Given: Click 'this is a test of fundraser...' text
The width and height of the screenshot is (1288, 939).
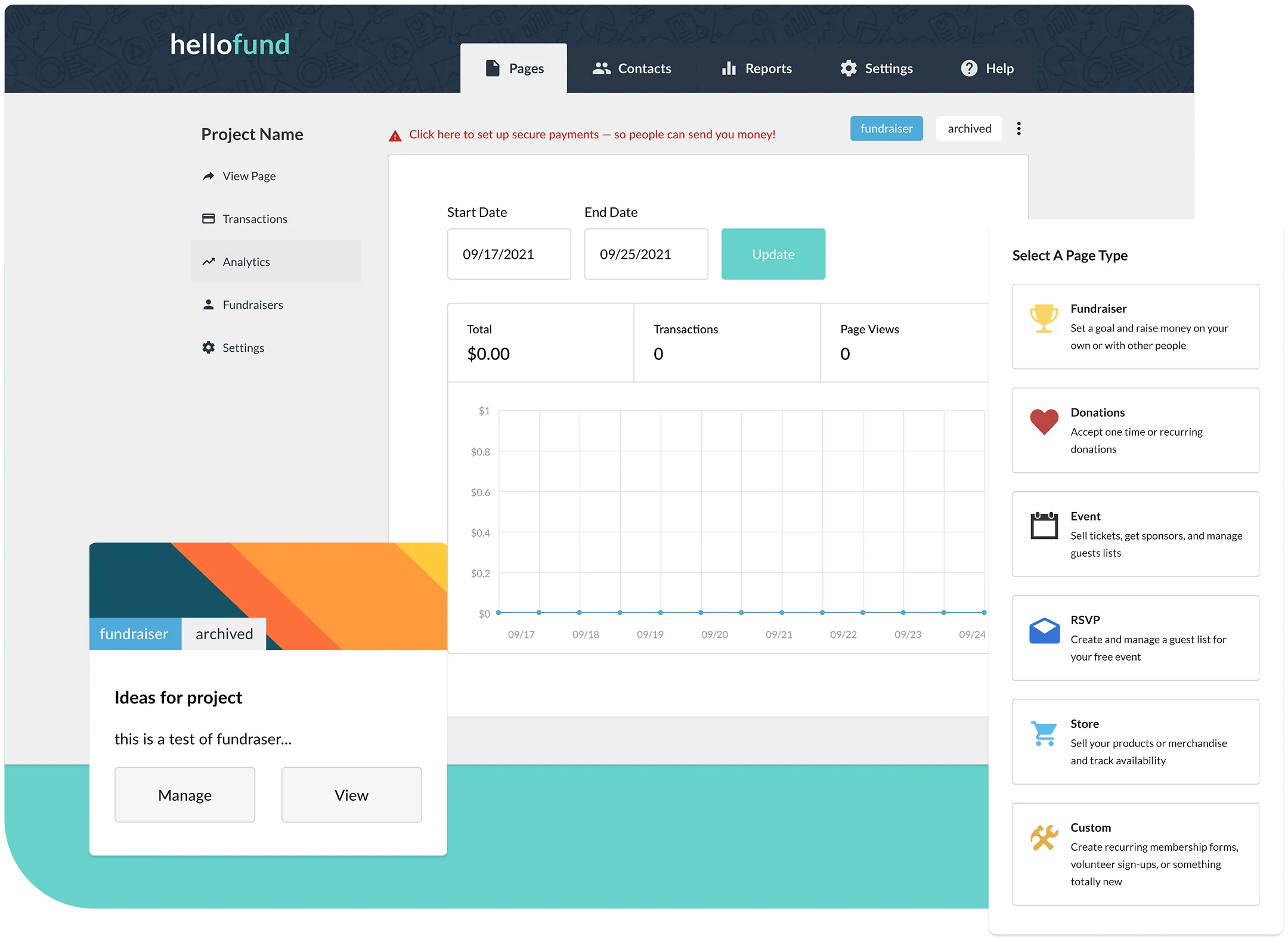Looking at the screenshot, I should 203,739.
